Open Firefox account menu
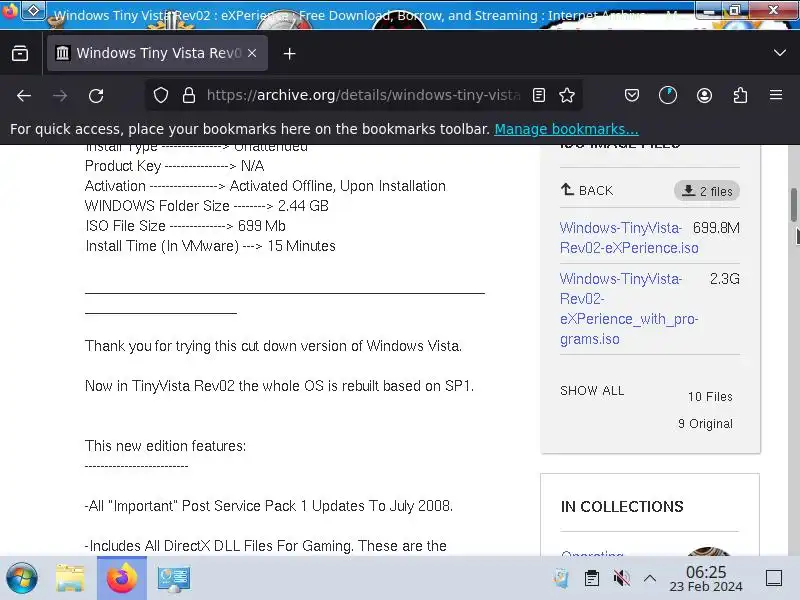 (704, 95)
